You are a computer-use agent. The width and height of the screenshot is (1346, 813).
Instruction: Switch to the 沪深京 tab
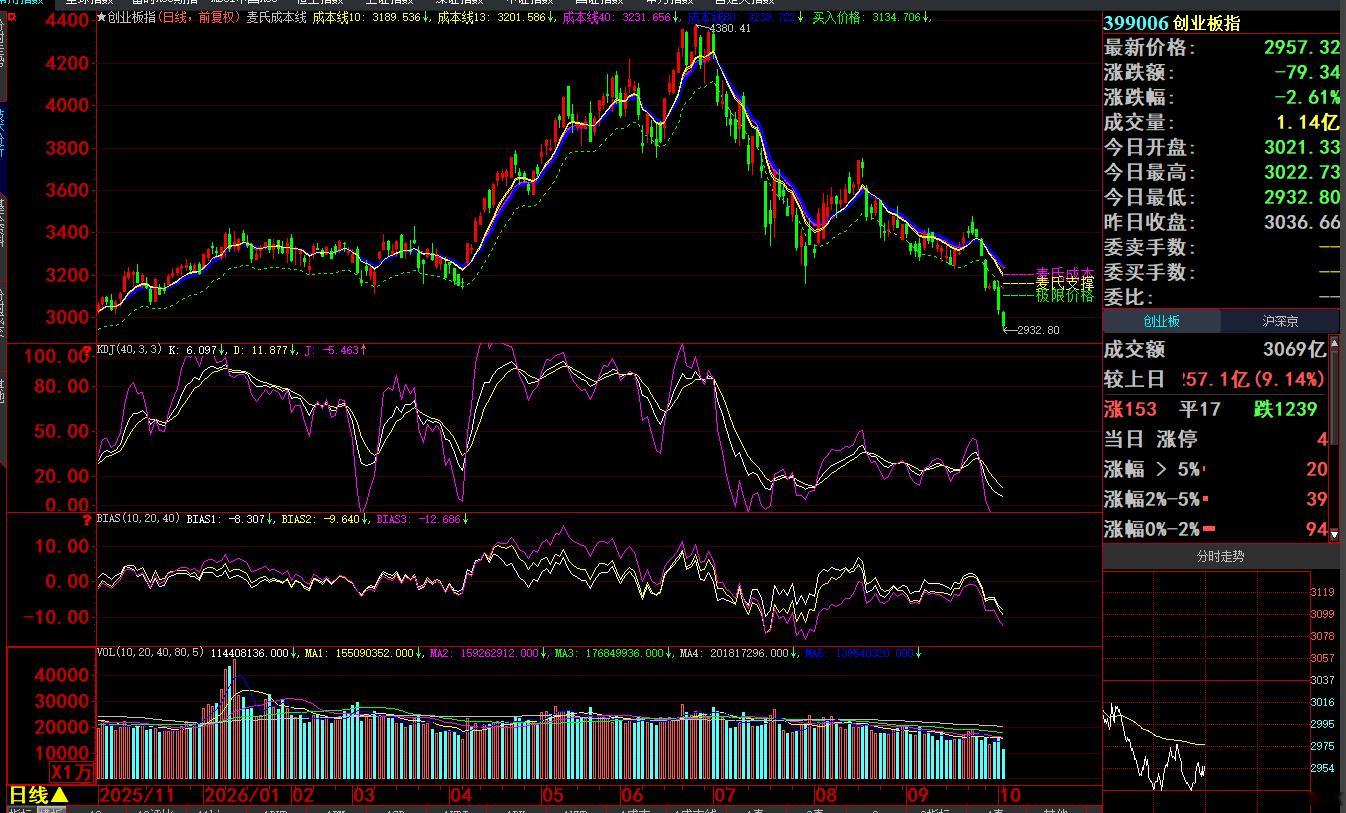pos(1280,321)
